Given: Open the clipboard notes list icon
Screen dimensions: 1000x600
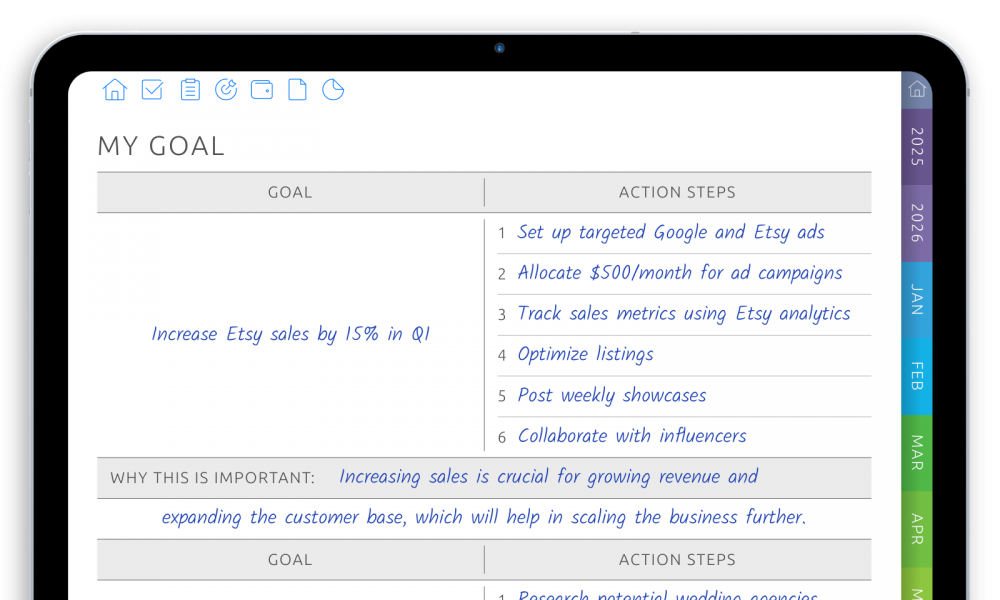Looking at the screenshot, I should click(189, 90).
